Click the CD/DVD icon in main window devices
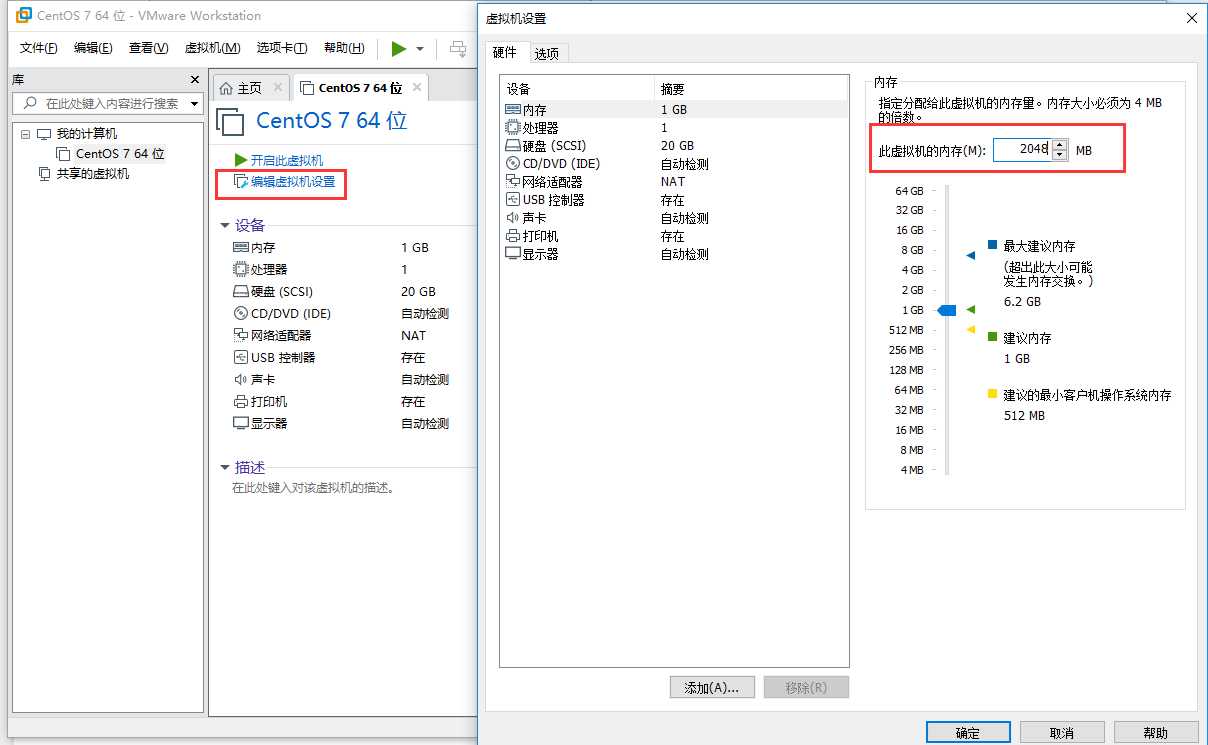1208x745 pixels. 240,313
